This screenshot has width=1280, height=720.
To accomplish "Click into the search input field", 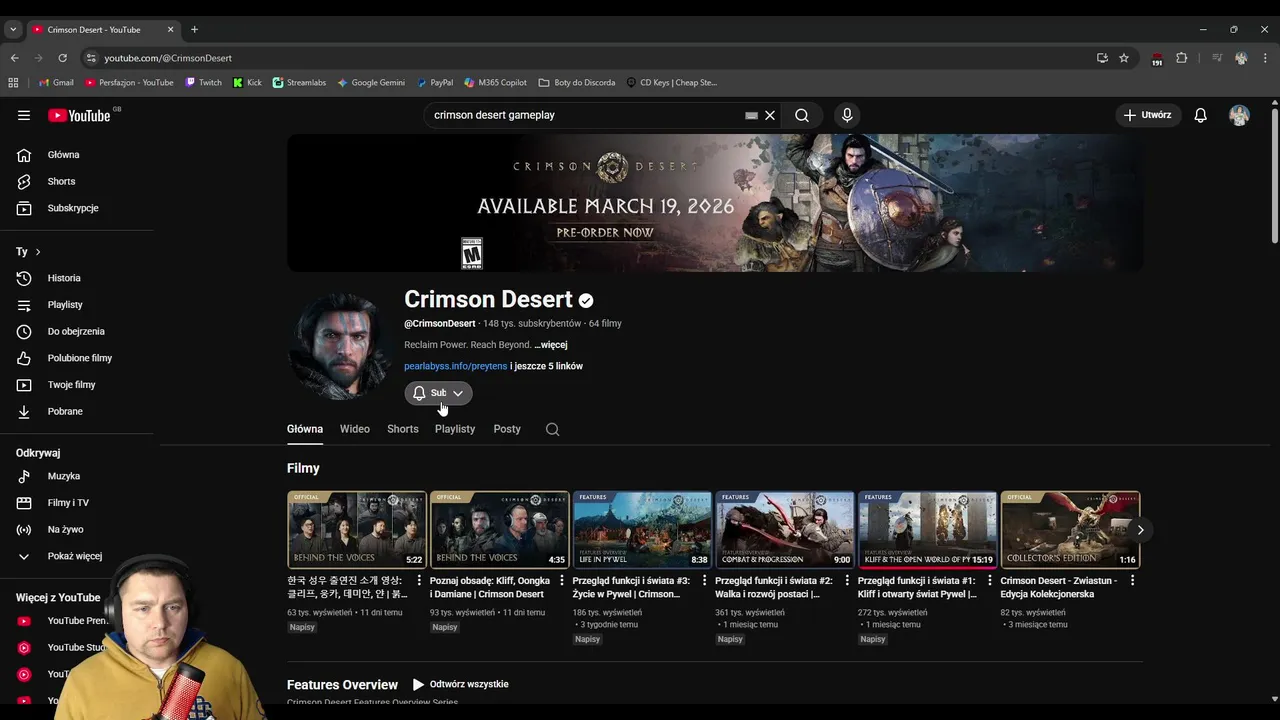I will 585,115.
